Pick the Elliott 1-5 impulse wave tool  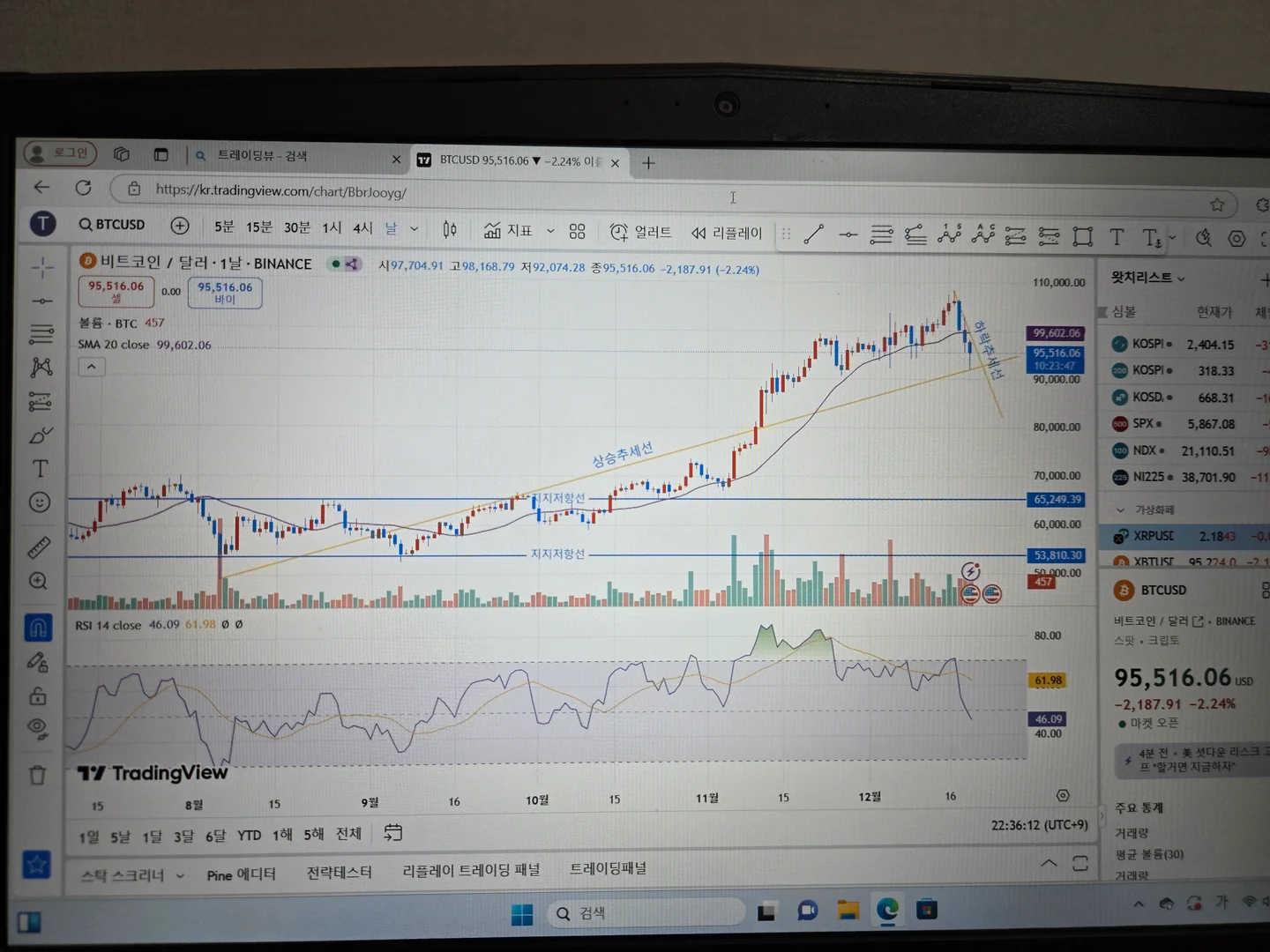949,234
